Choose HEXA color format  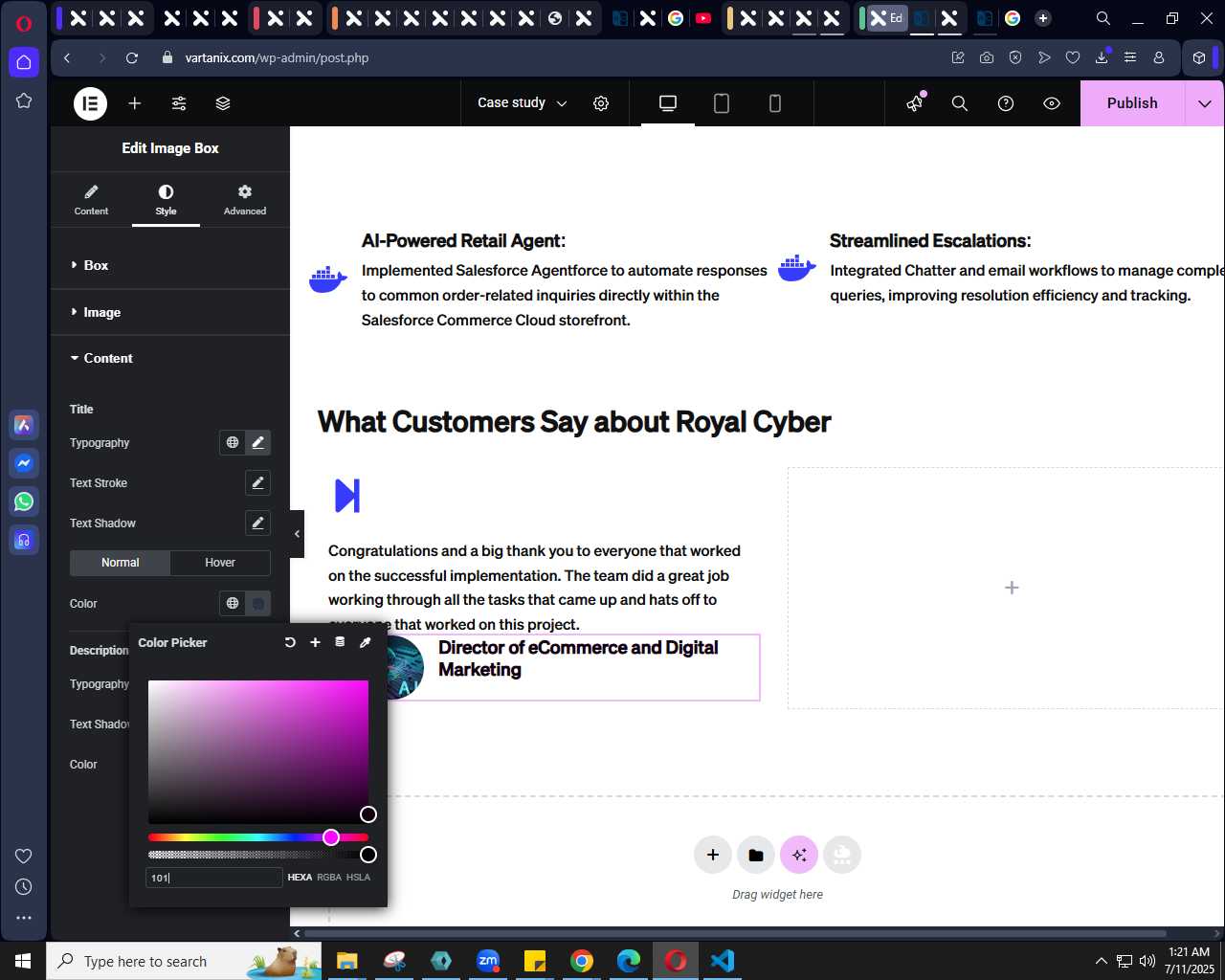coord(300,878)
